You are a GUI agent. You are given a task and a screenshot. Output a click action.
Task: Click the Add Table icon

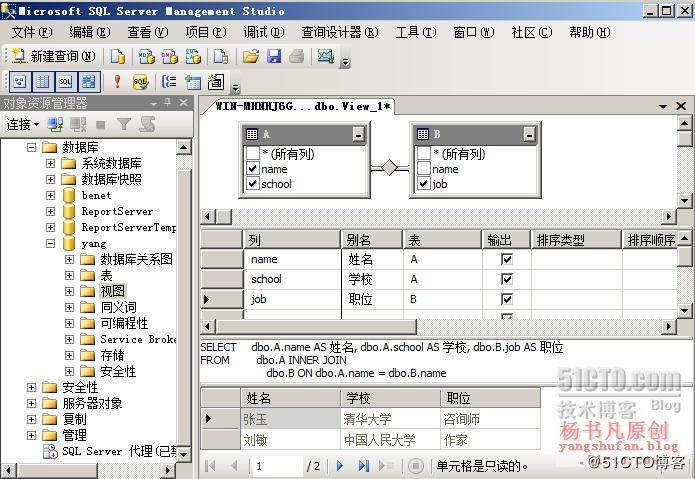(x=192, y=82)
